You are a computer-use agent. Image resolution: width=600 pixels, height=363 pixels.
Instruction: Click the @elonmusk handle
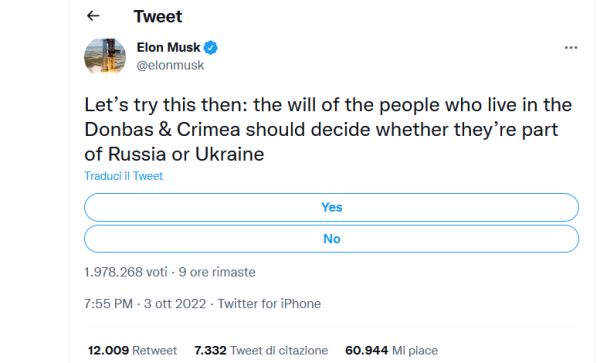pyautogui.click(x=170, y=65)
